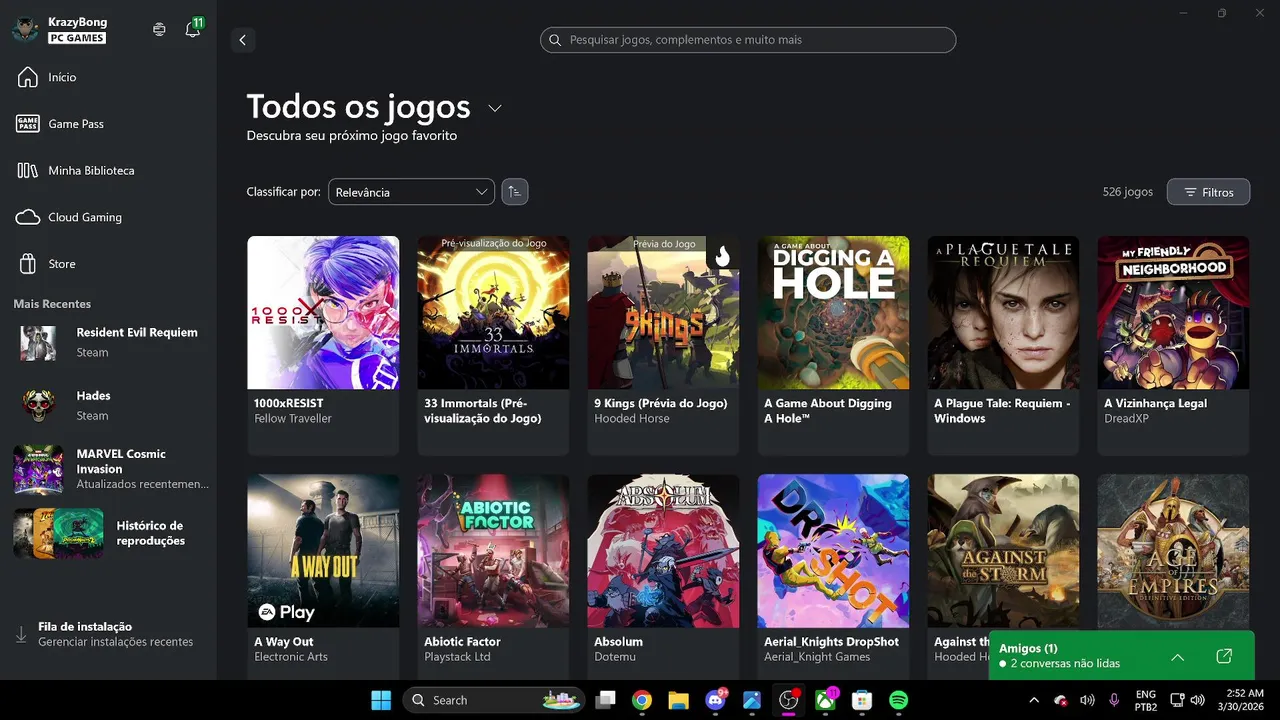The image size is (1280, 720).
Task: Click the 'Playstack Ltd' publisher text
Action: click(457, 657)
